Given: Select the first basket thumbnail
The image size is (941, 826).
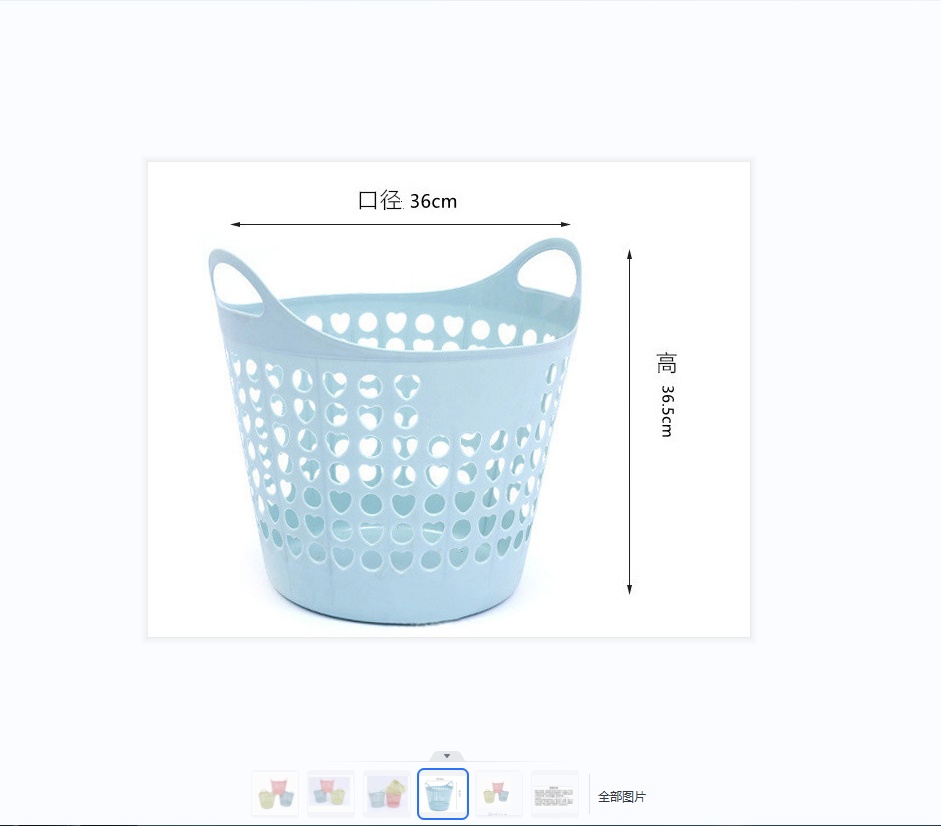Looking at the screenshot, I should [x=275, y=794].
